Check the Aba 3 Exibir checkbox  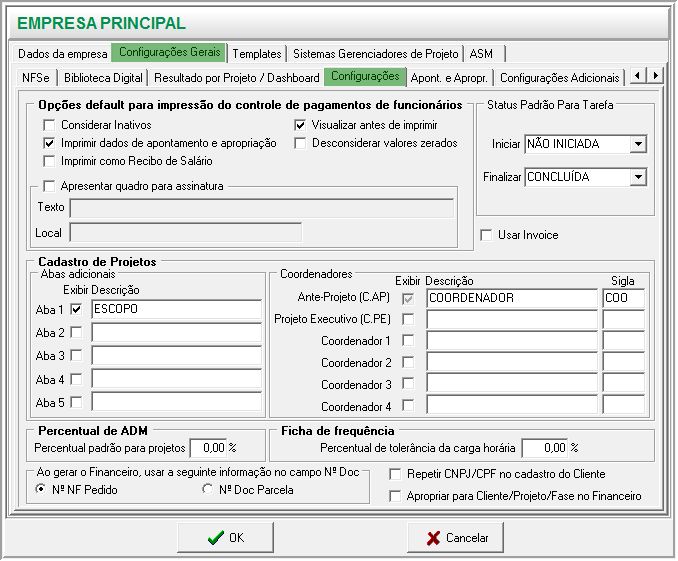tap(76, 356)
